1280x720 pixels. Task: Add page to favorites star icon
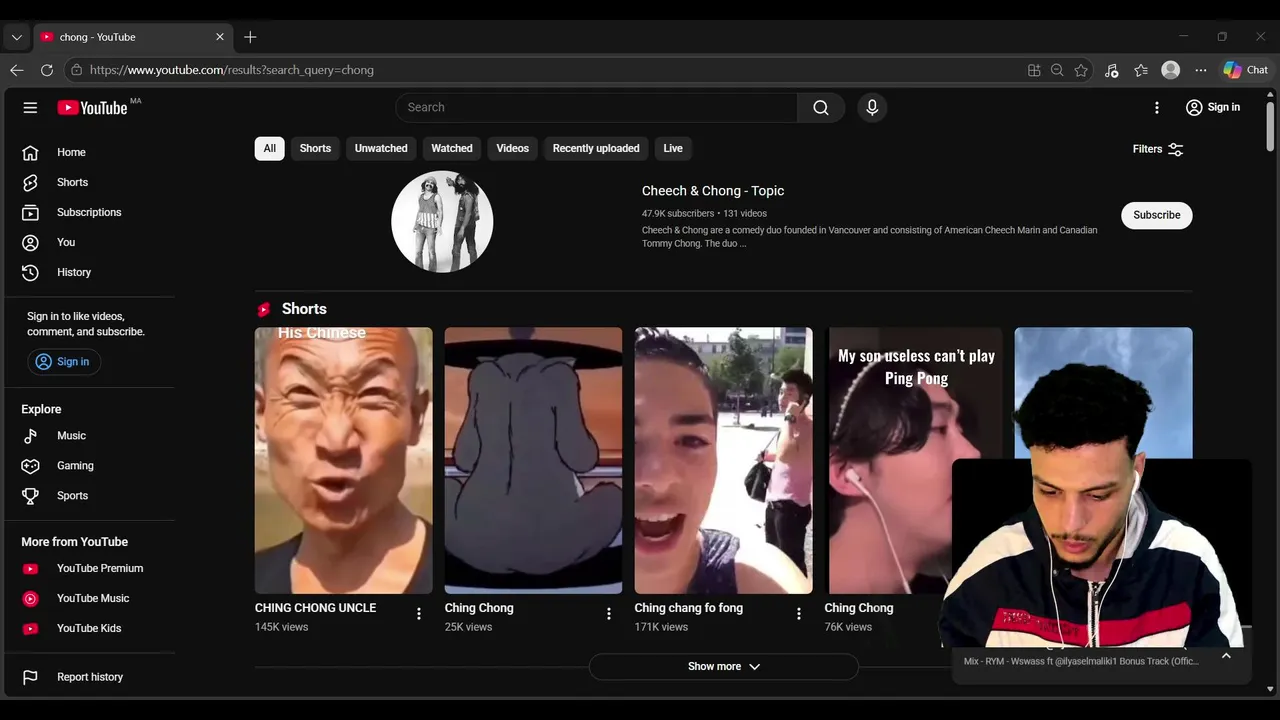(1081, 70)
